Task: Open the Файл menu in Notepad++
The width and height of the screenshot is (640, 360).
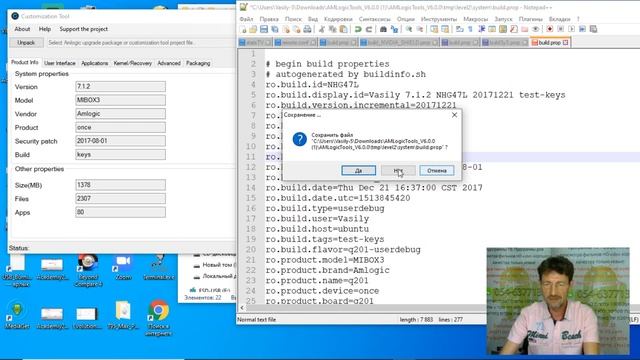Action: [x=247, y=19]
